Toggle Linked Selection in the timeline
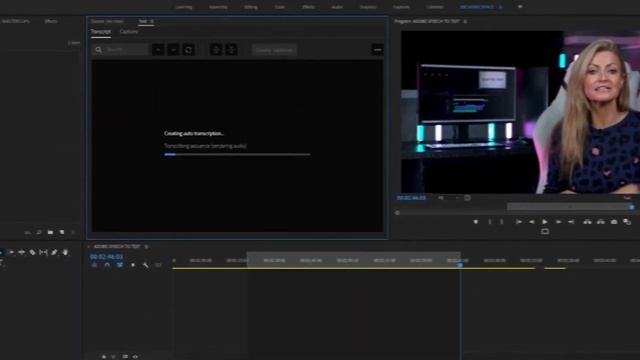 coord(120,265)
